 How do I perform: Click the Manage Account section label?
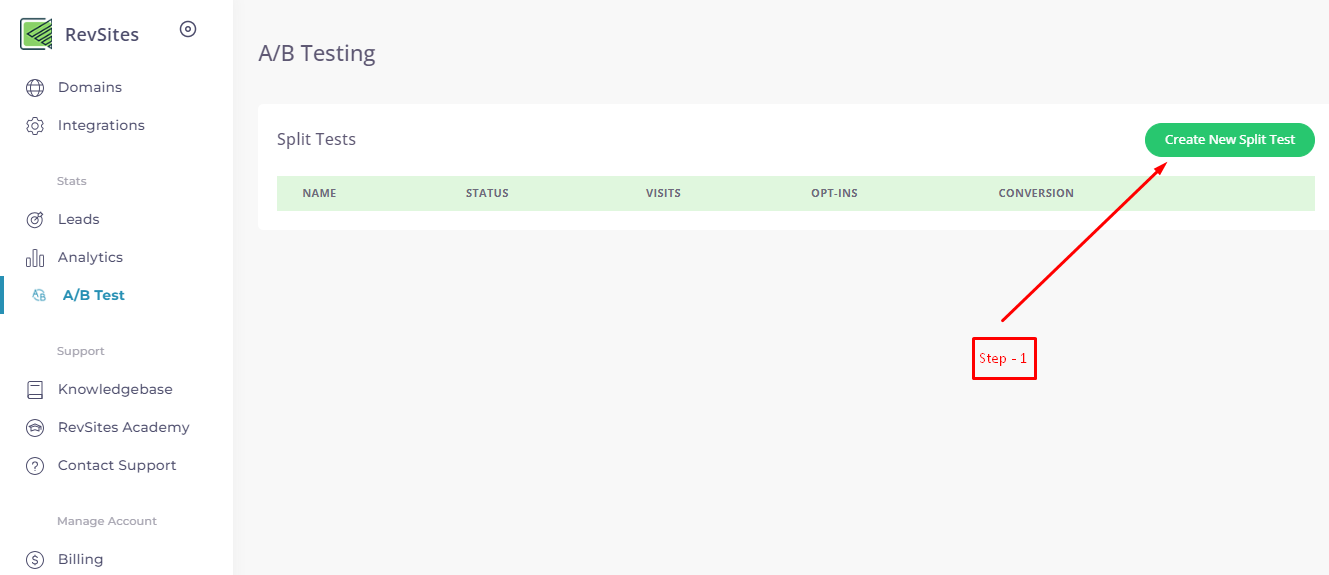click(x=107, y=522)
